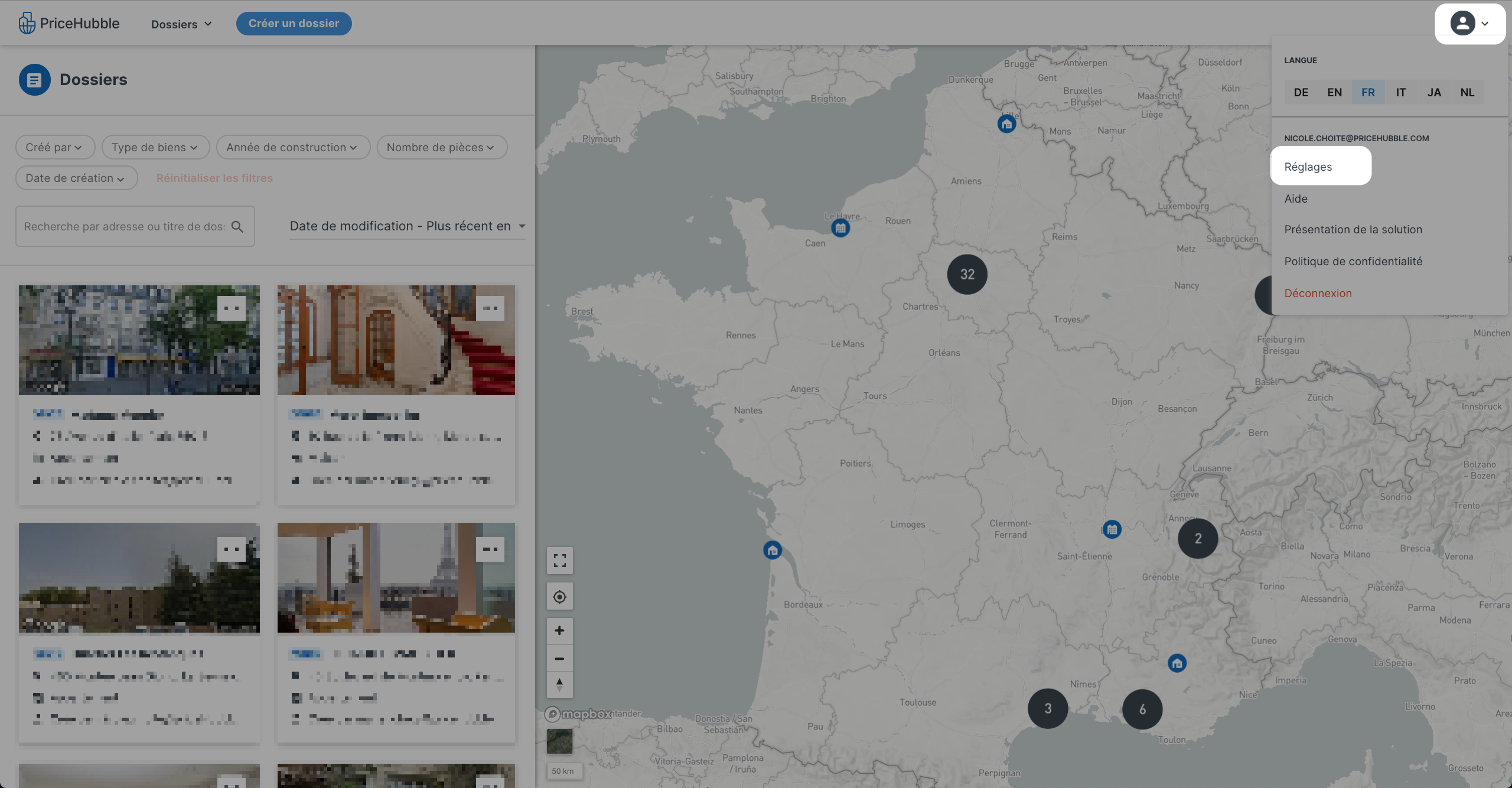Open the user account avatar menu
The image size is (1512, 788).
pyautogui.click(x=1462, y=24)
